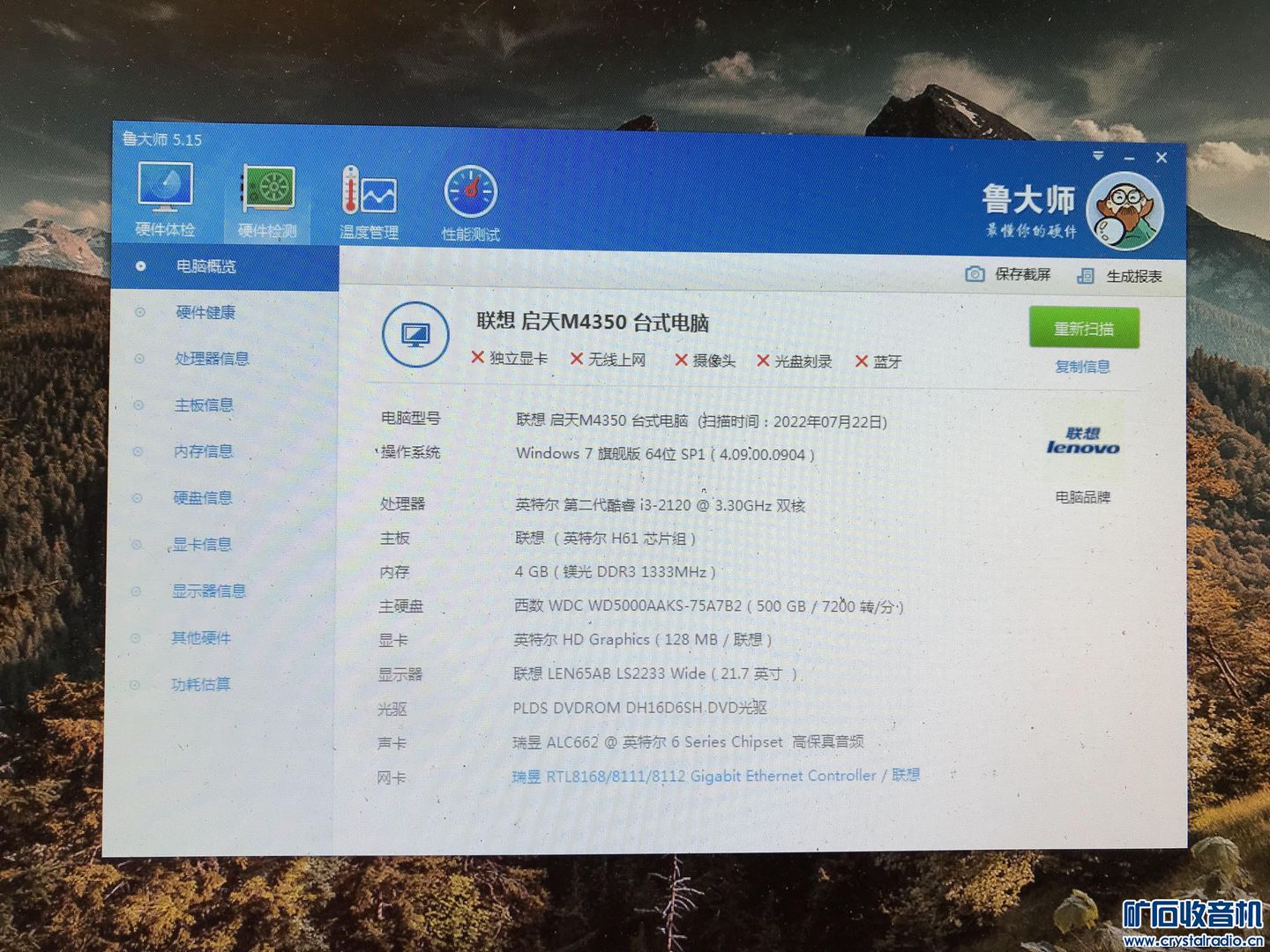This screenshot has width=1270, height=952.
Task: Select 电脑概览 in the sidebar
Action: point(225,266)
